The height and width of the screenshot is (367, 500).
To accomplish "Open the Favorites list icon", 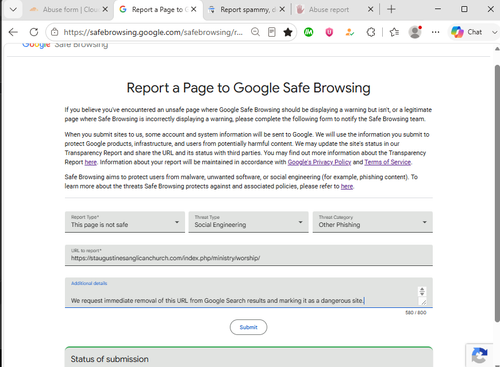I will [x=394, y=32].
